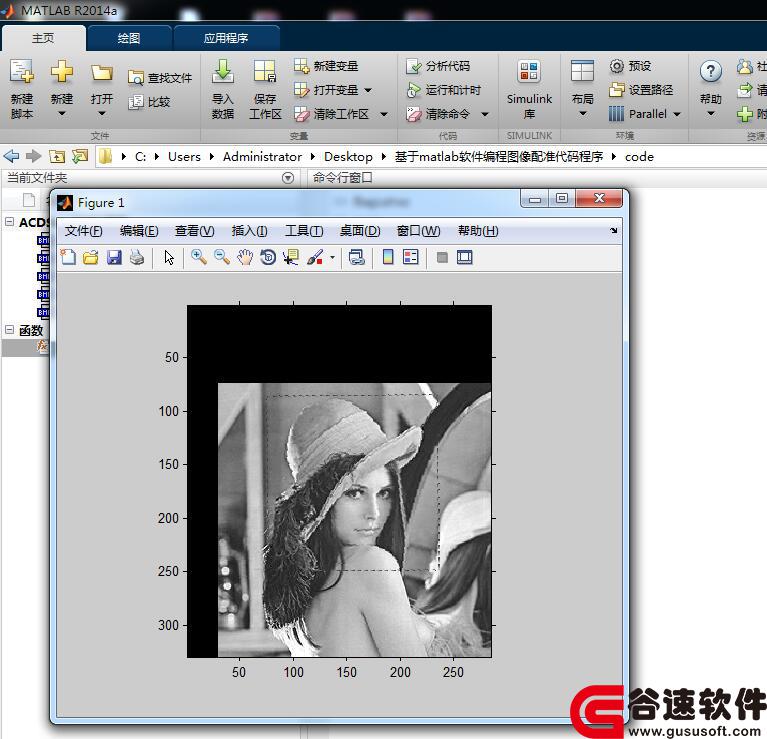Open the Parallel dropdown arrow
This screenshot has height=739, width=767.
click(x=677, y=114)
